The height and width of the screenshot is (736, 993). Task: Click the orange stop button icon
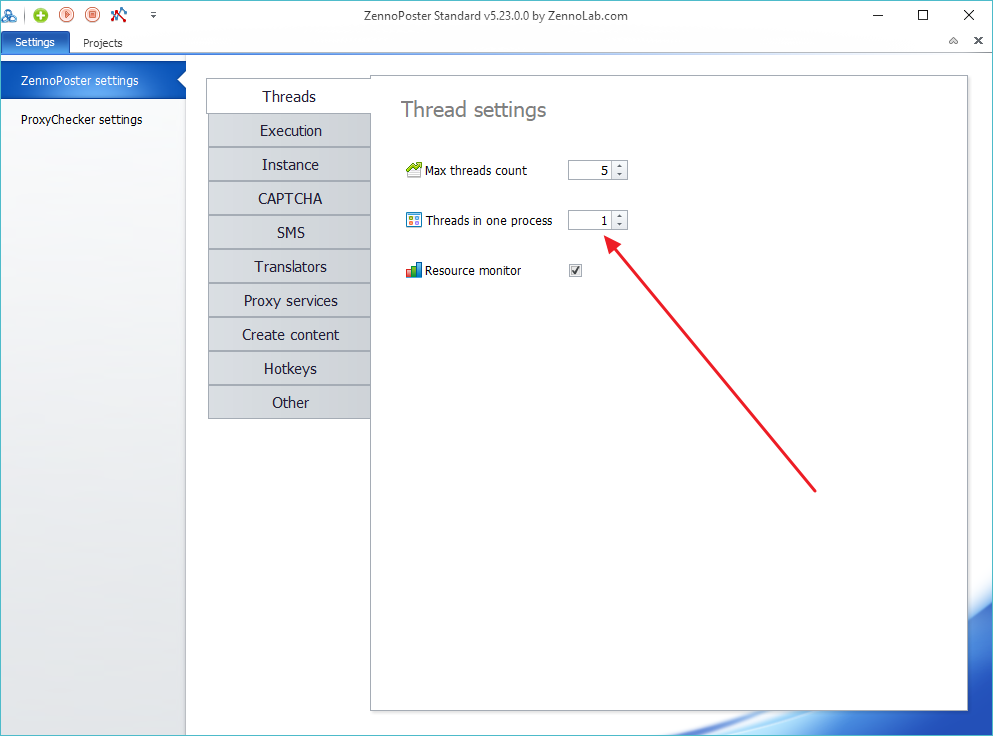tap(92, 15)
